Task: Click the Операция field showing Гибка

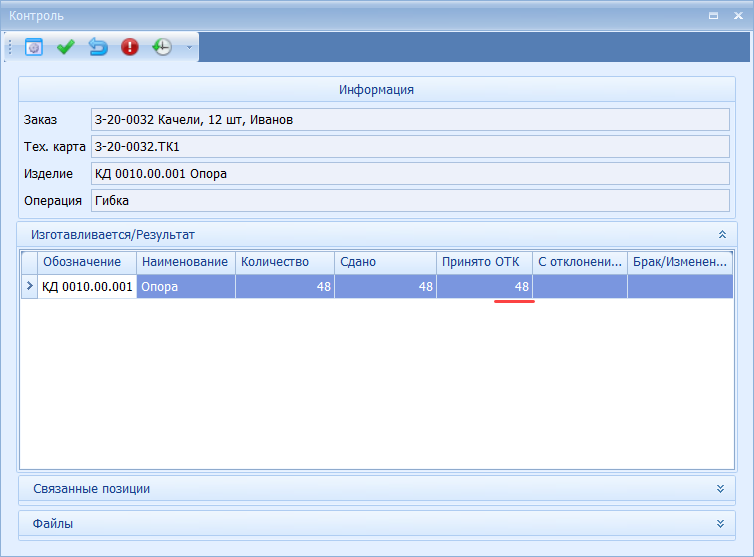Action: coord(409,201)
